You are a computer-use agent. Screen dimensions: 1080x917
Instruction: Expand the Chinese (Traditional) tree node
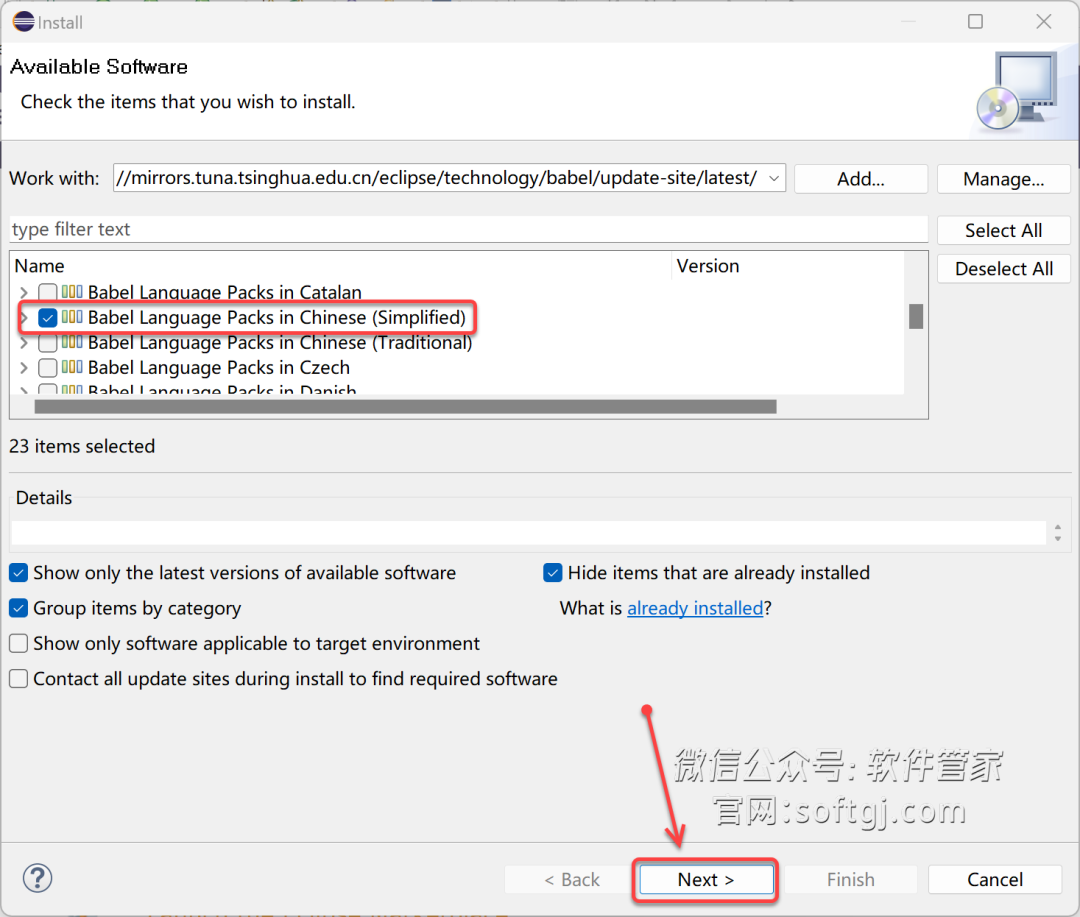(23, 342)
